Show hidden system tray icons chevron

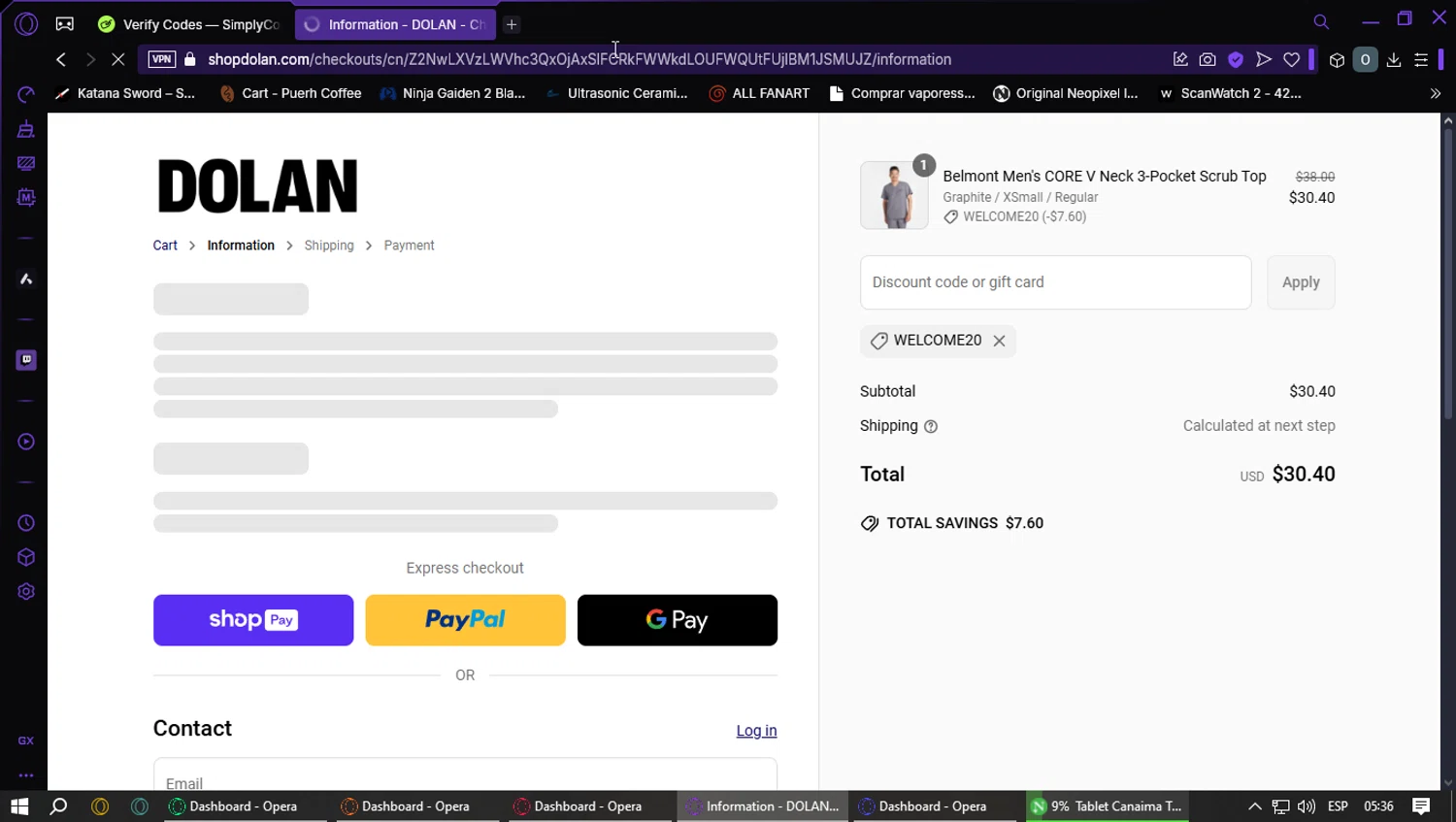point(1254,806)
